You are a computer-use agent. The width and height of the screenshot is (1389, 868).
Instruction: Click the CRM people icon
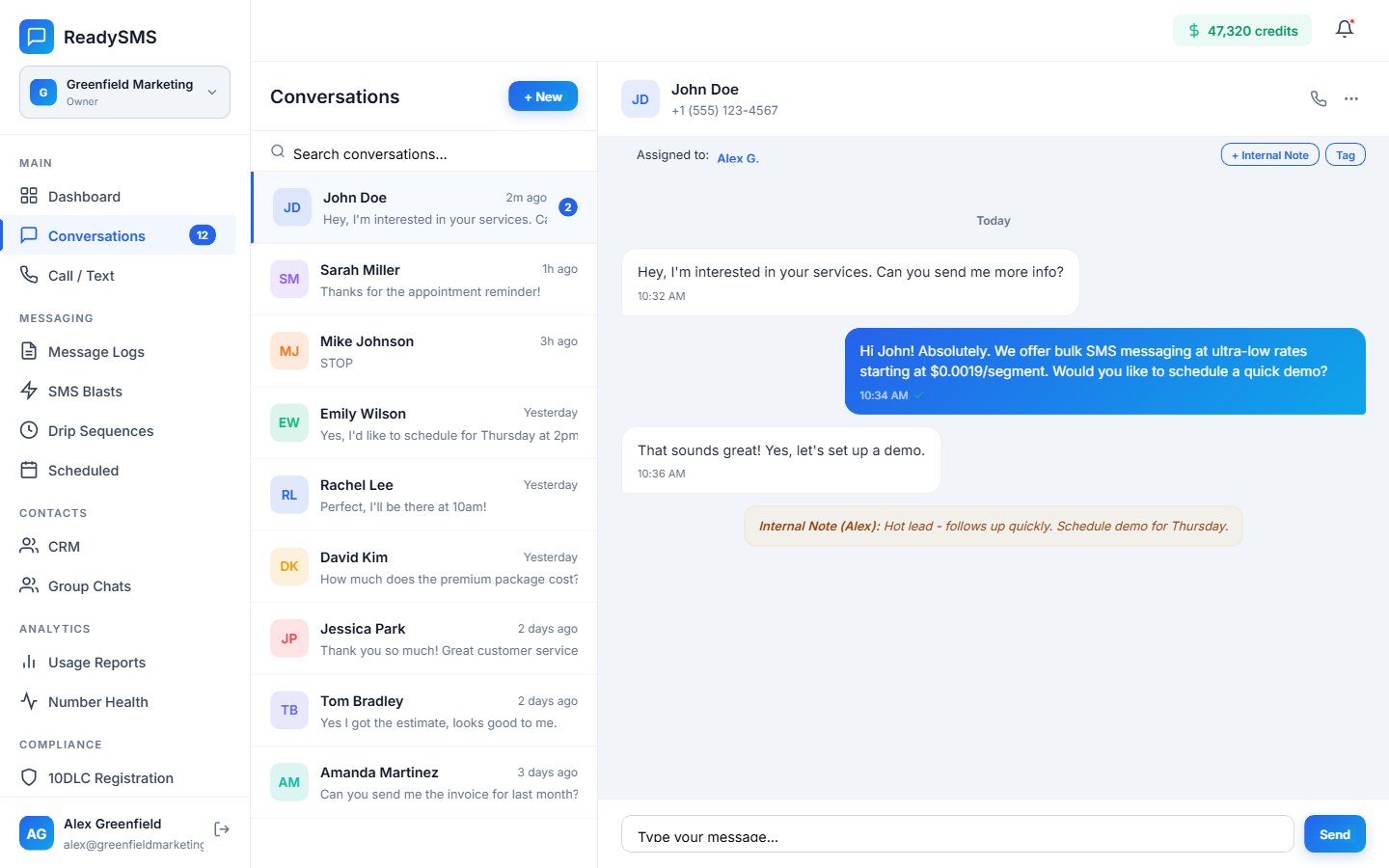[x=29, y=546]
